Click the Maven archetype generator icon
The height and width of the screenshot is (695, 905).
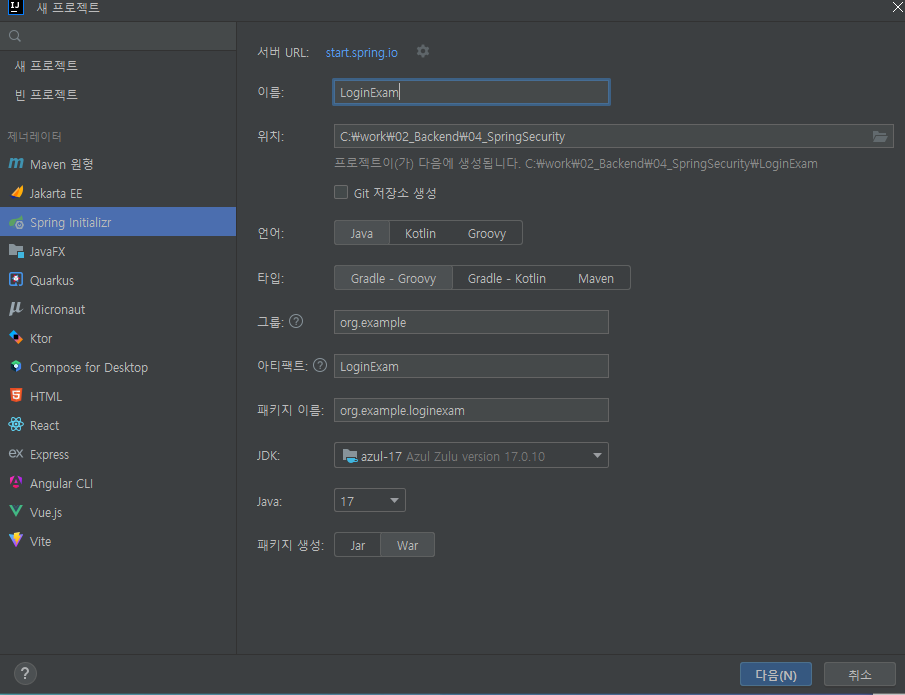pyautogui.click(x=16, y=164)
